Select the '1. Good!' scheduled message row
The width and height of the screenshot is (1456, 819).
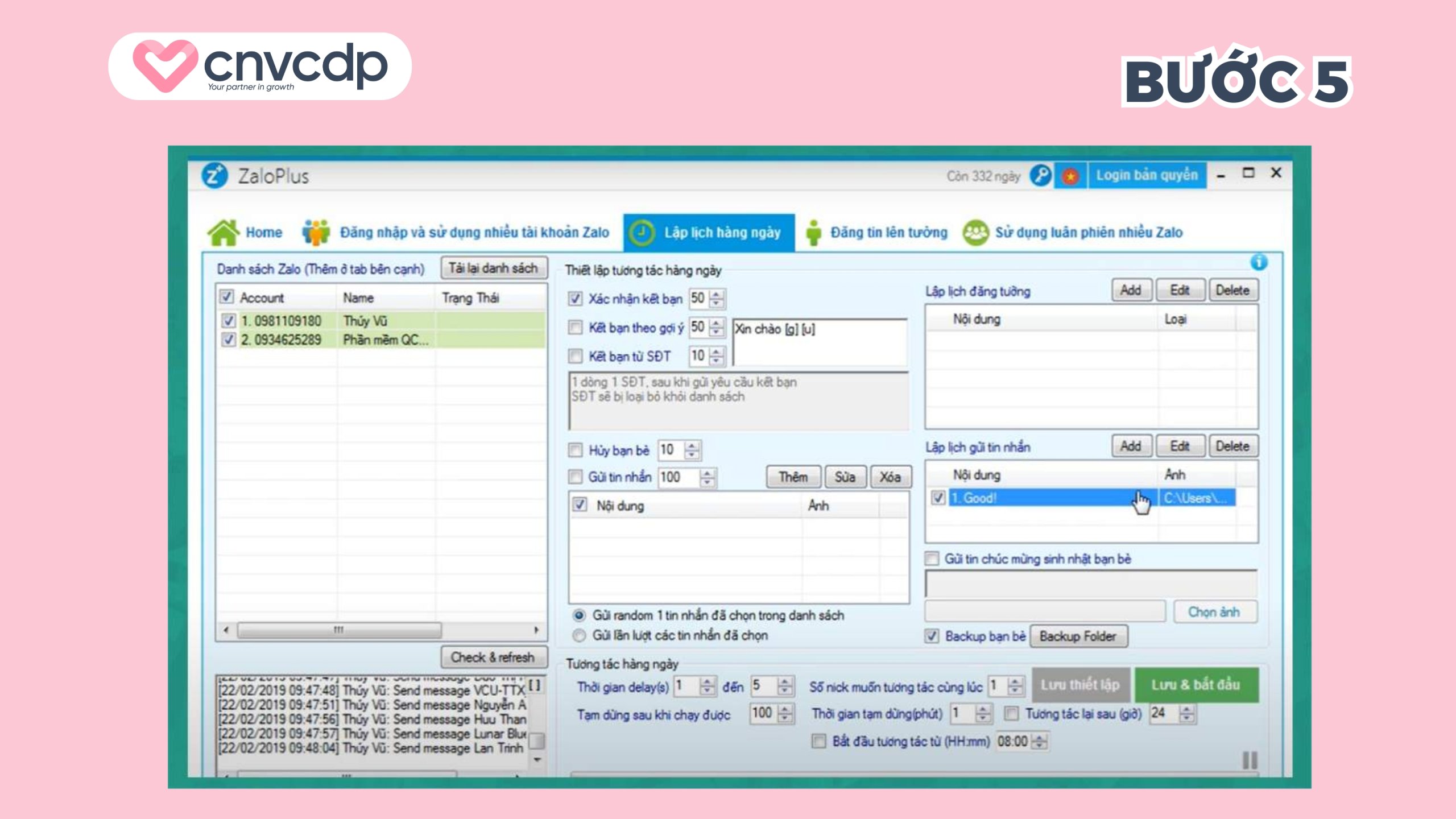pyautogui.click(x=1091, y=498)
